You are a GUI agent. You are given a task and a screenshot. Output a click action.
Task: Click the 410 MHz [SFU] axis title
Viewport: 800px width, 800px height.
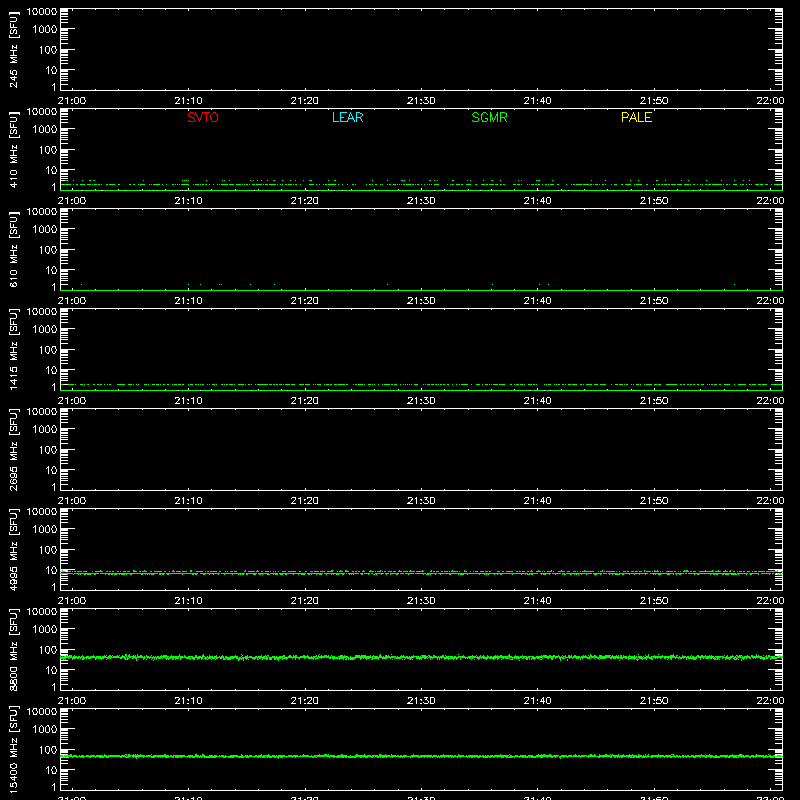(14, 149)
